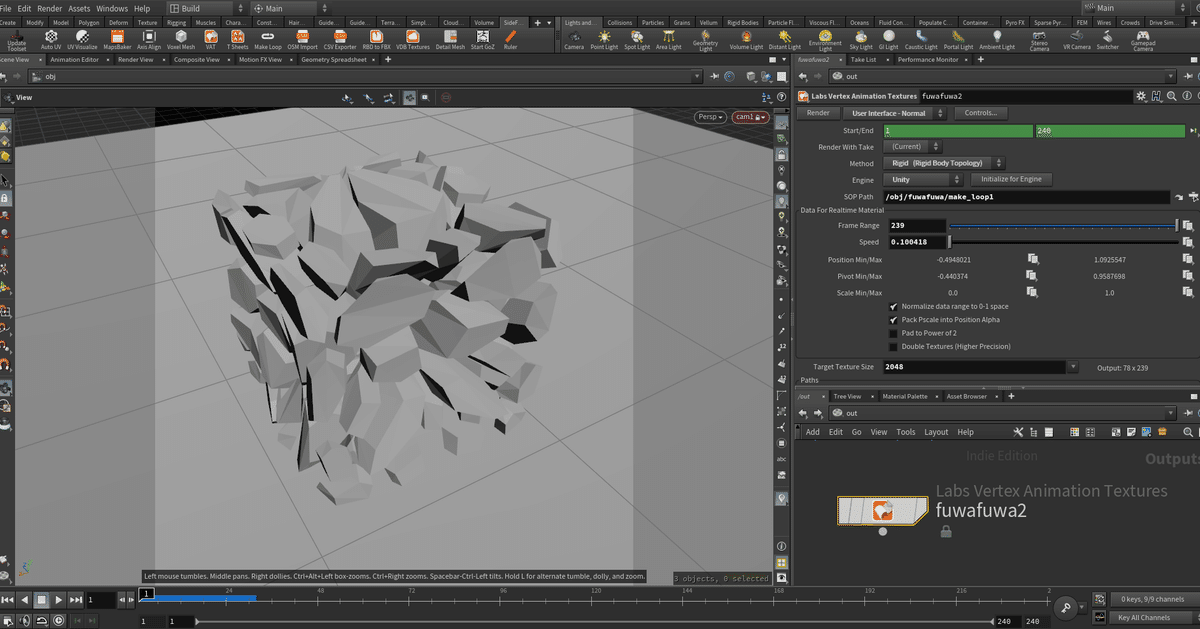Add an Area Light from the shelf
Image resolution: width=1200 pixels, height=629 pixels.
pos(669,39)
